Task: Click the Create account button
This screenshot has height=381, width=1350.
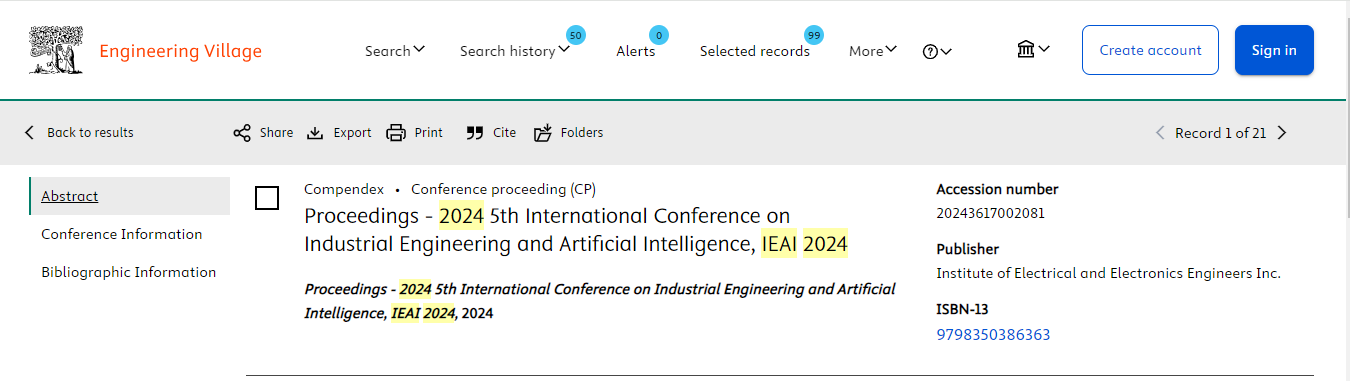Action: pyautogui.click(x=1150, y=50)
